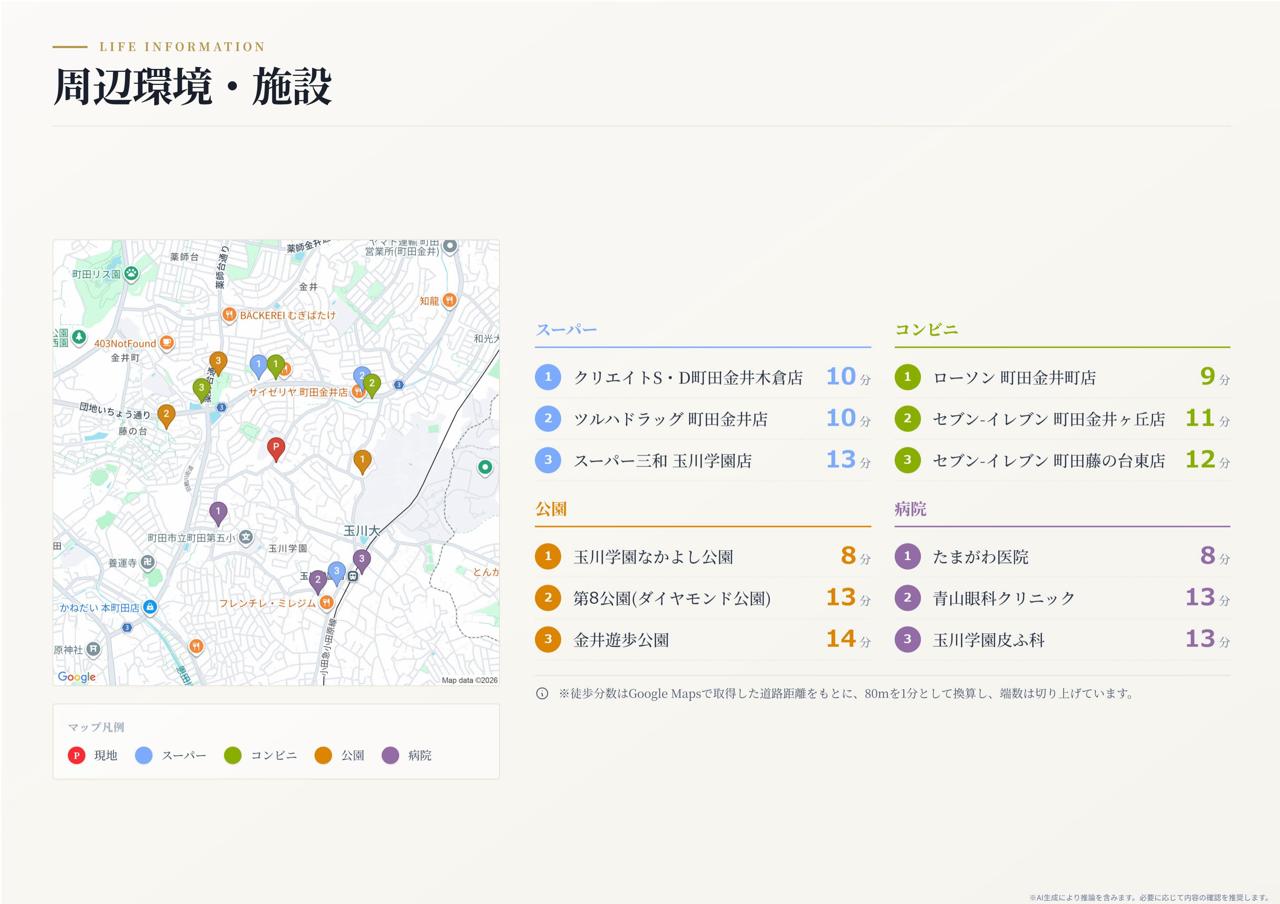This screenshot has width=1280, height=904.
Task: Click purple hospital pin 2 on the map
Action: [318, 582]
